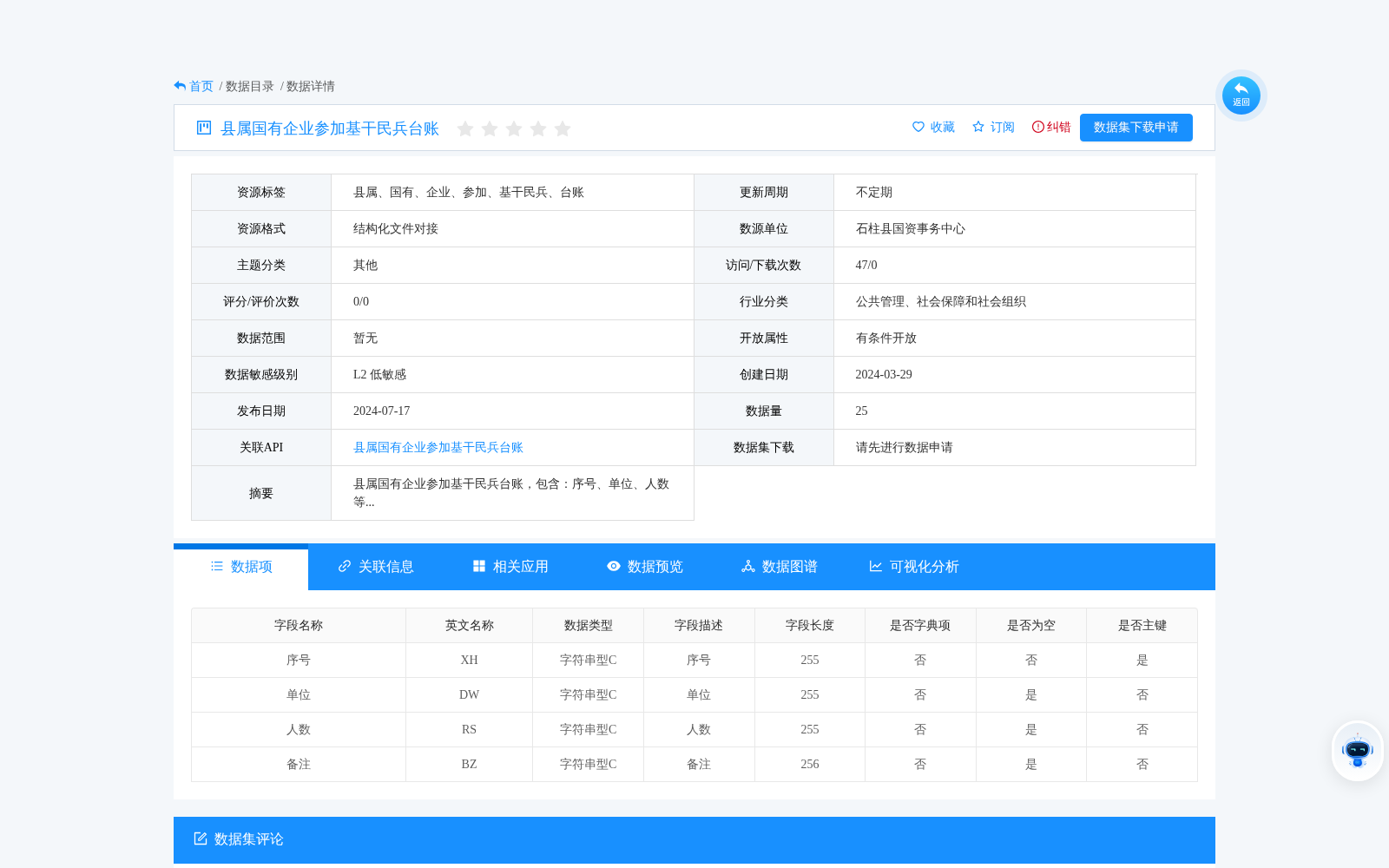The height and width of the screenshot is (868, 1389).
Task: Switch to the 关联信息 tab
Action: tap(376, 567)
